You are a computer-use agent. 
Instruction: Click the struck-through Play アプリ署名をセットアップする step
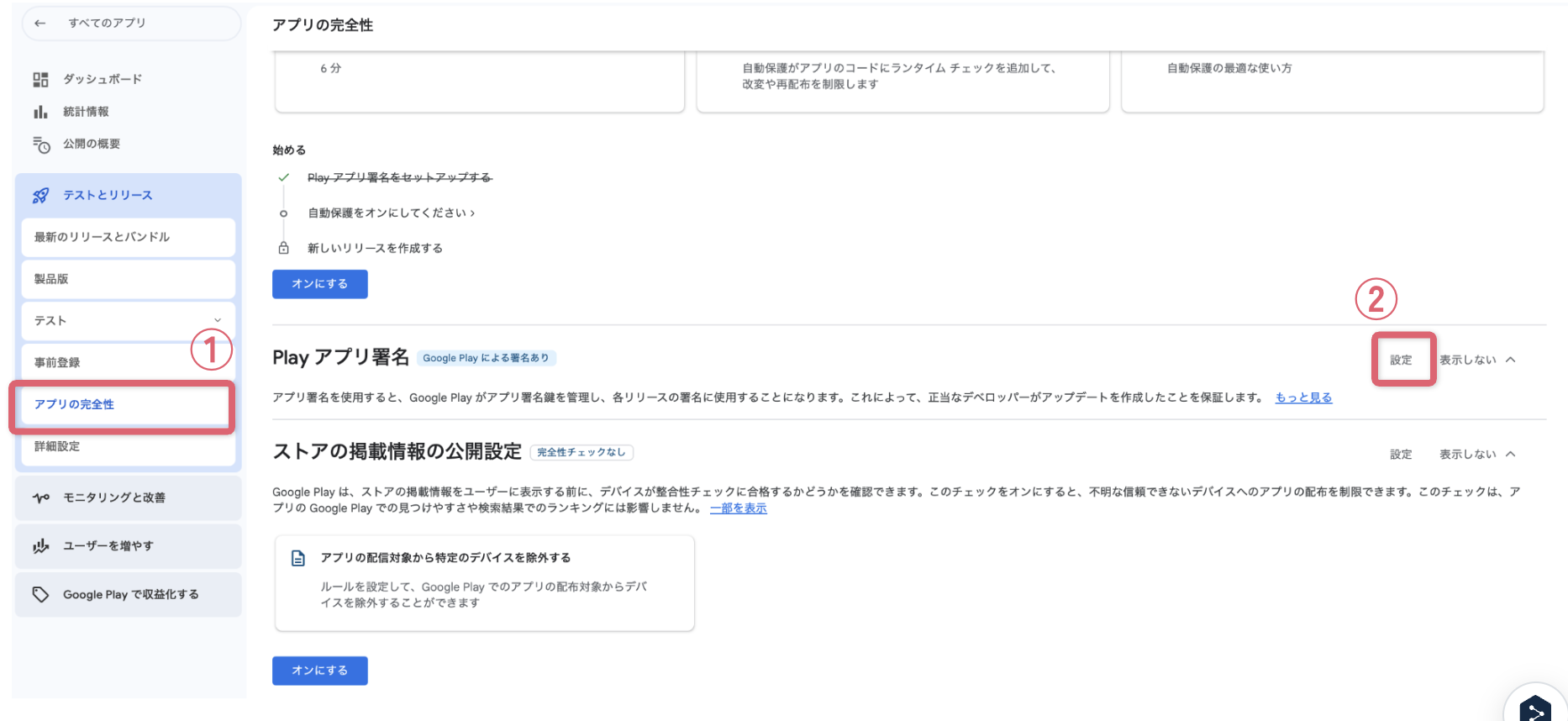tap(399, 177)
